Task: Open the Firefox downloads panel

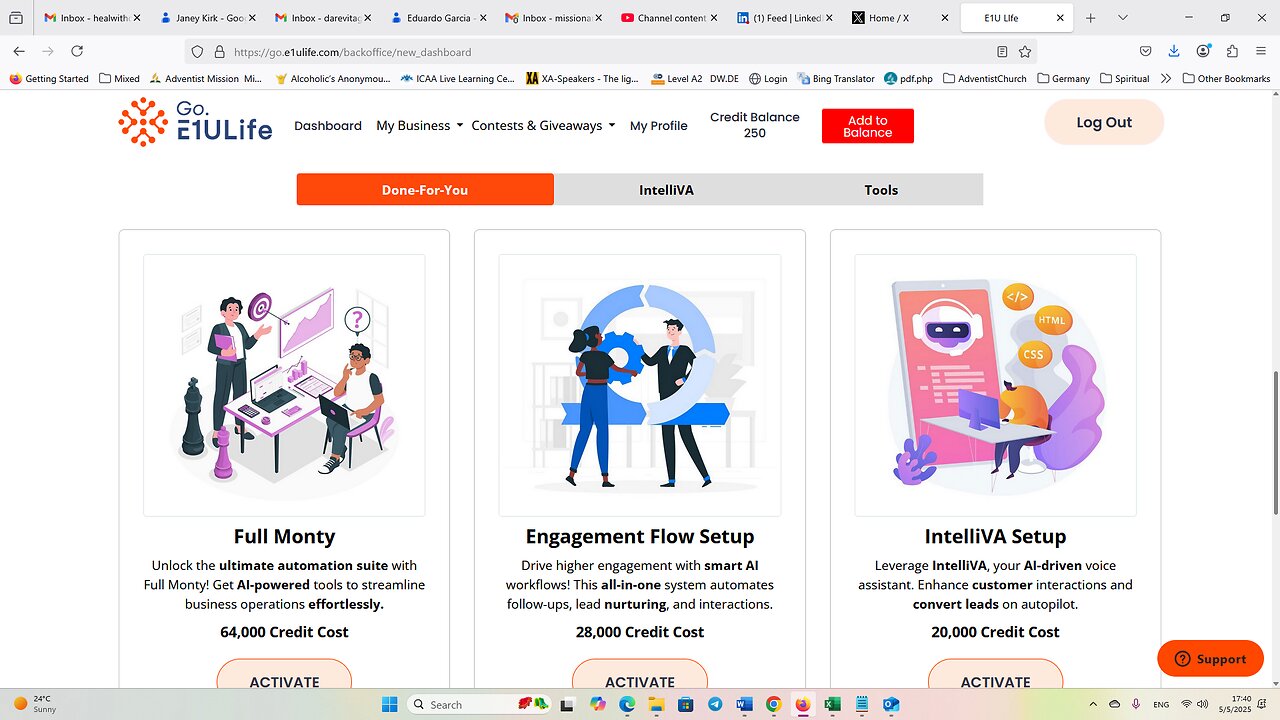Action: (x=1174, y=52)
